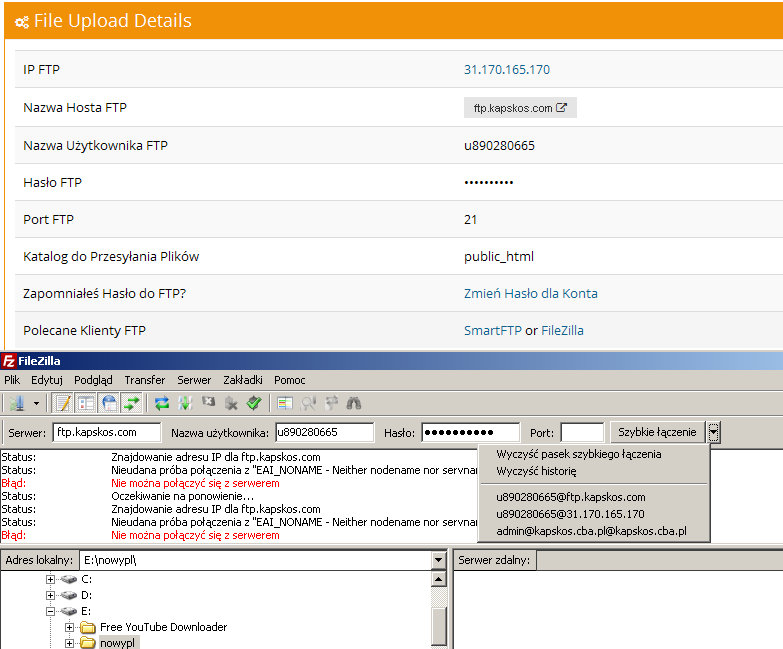Select u890280665@ftp.kapskos.com history entry
Image resolution: width=783 pixels, height=649 pixels.
coord(571,497)
